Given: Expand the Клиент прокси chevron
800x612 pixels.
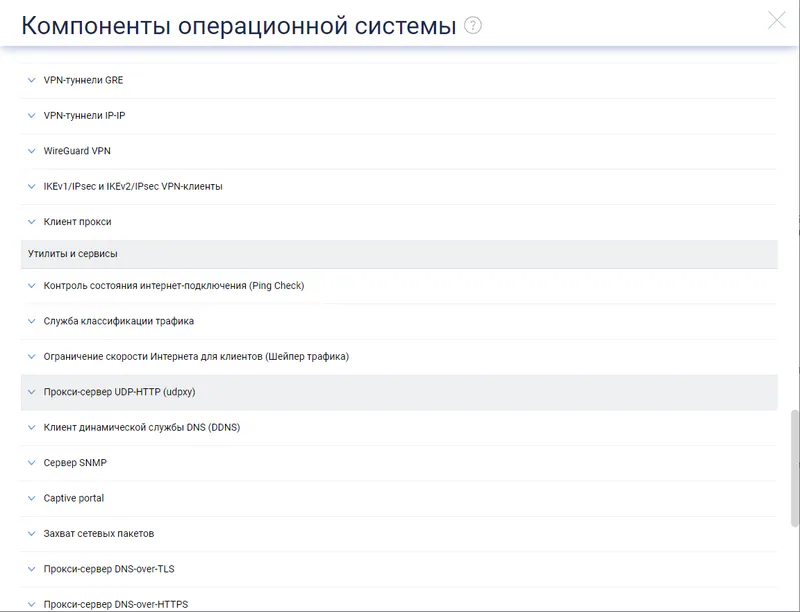Looking at the screenshot, I should click(x=32, y=222).
